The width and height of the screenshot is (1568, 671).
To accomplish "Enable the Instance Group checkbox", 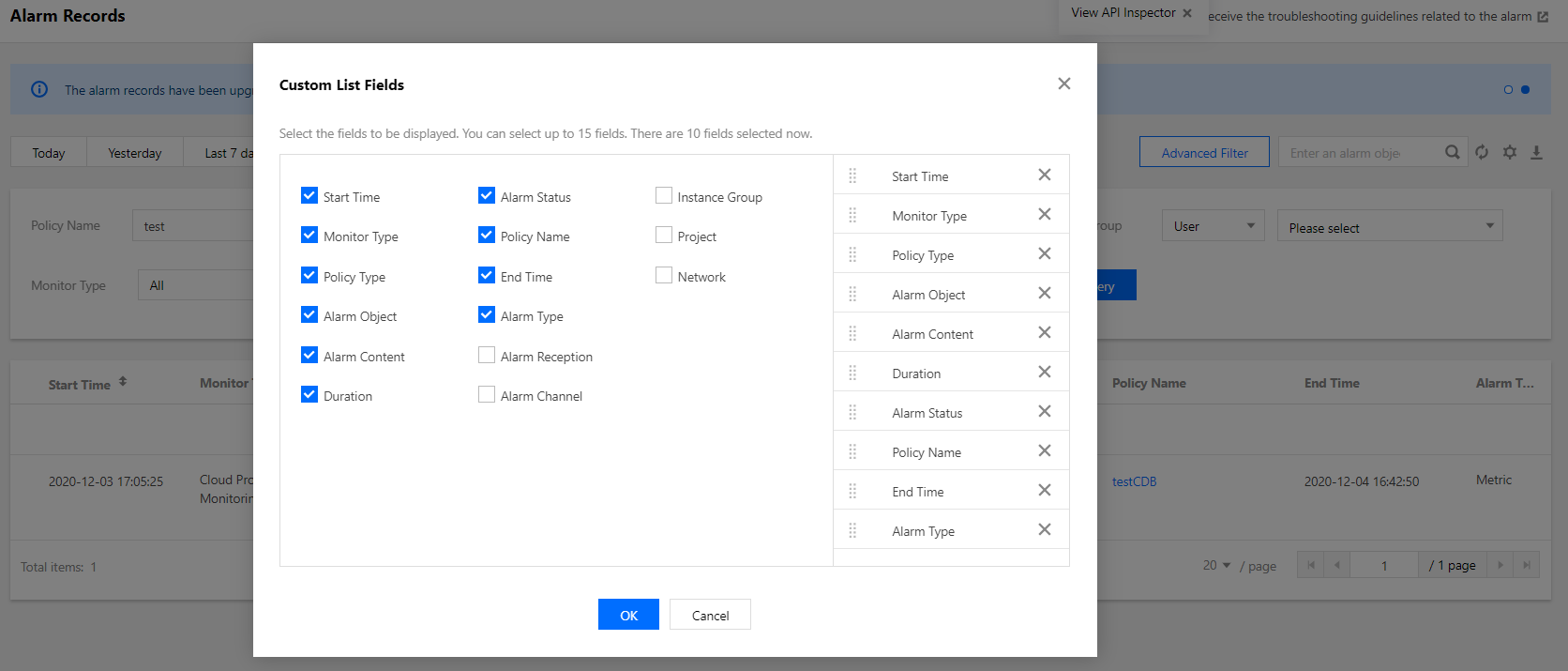I will (664, 196).
